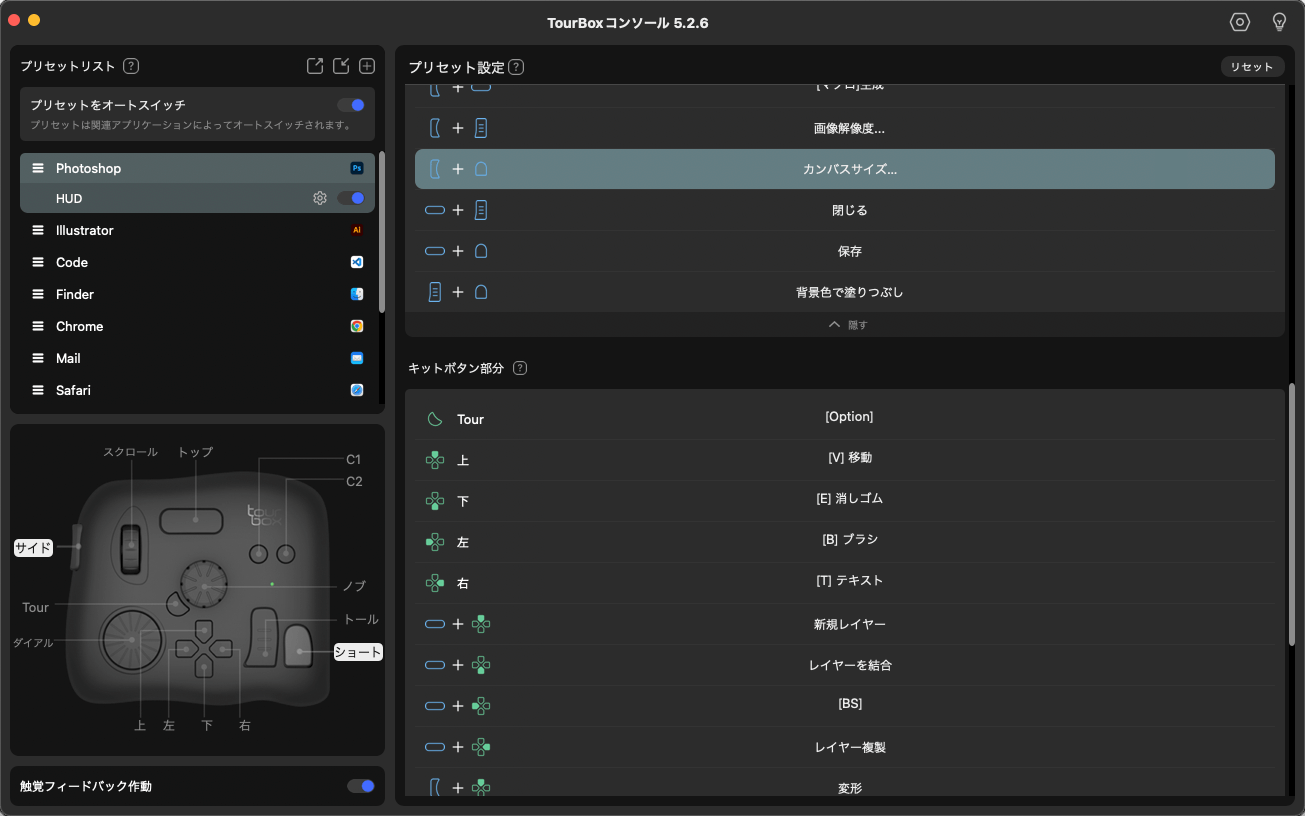Open the プリセットリスト help popup
This screenshot has width=1305, height=816.
click(130, 65)
